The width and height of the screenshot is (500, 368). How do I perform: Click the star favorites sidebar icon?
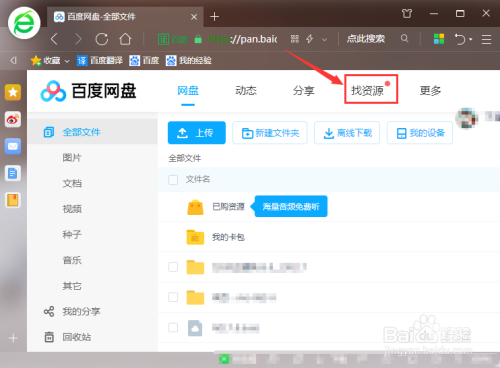(13, 92)
